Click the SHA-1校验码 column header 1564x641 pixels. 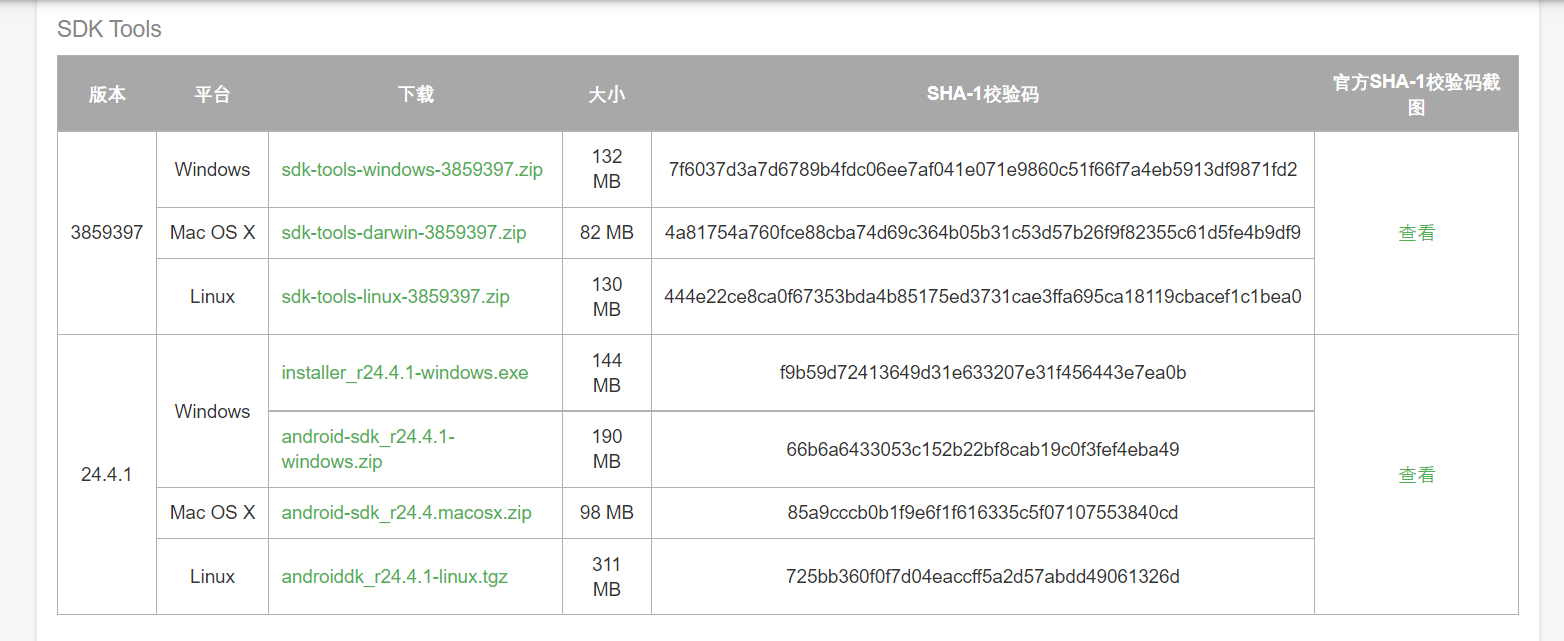pyautogui.click(x=982, y=94)
